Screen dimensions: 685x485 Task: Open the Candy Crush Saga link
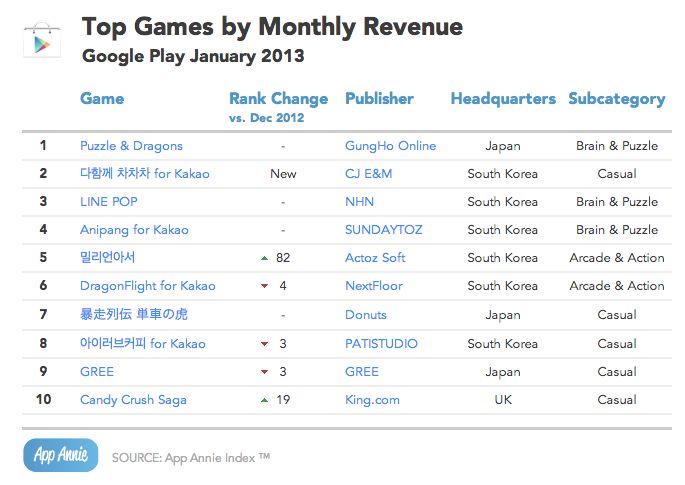(133, 400)
